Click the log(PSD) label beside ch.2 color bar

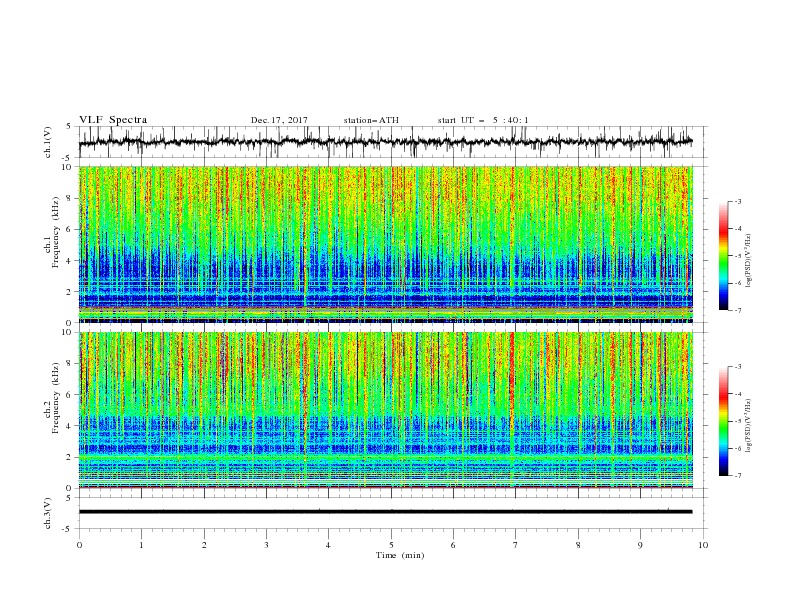[748, 426]
